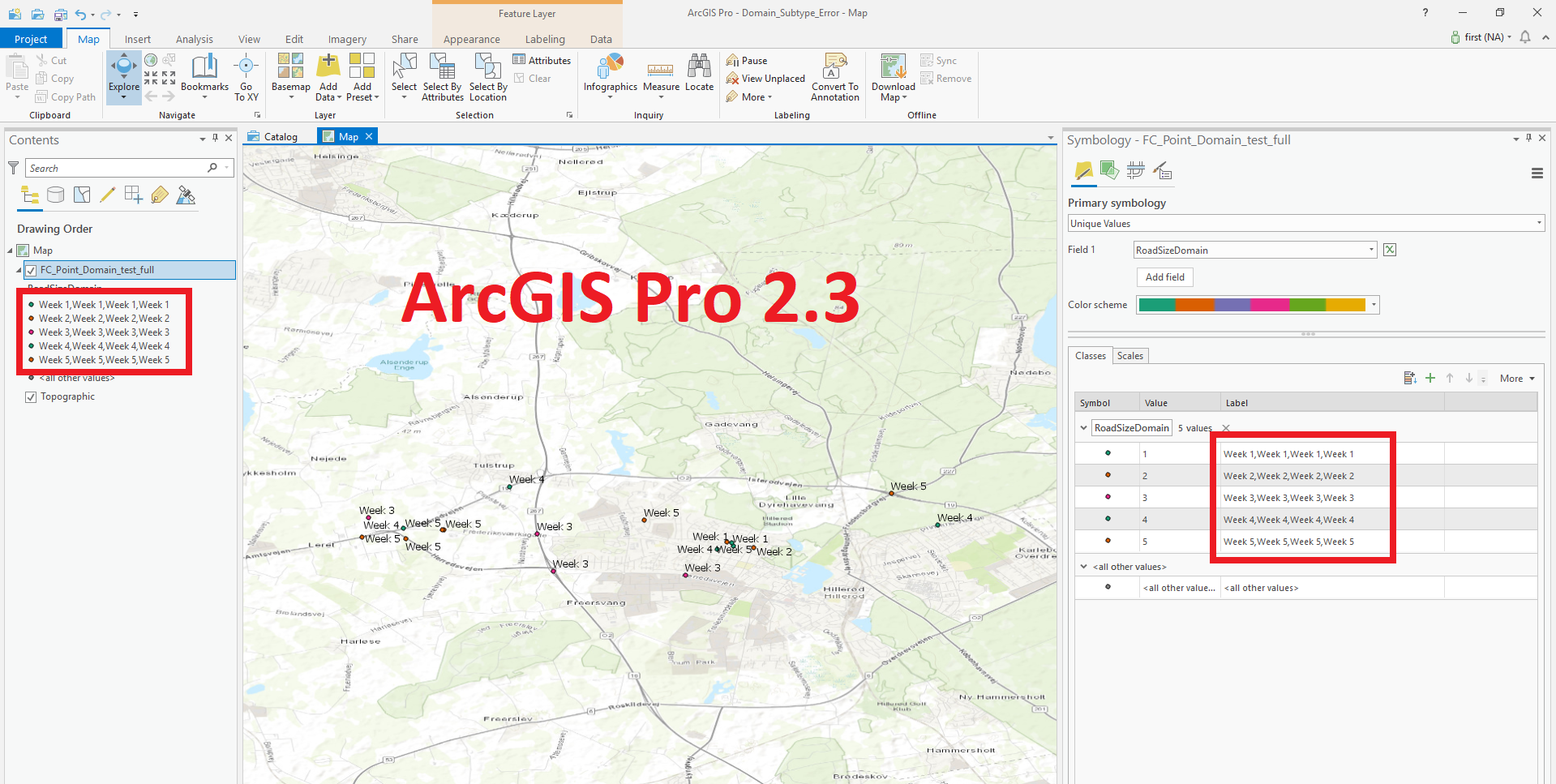Viewport: 1556px width, 784px height.
Task: Activate the Select tool
Action: point(404,77)
